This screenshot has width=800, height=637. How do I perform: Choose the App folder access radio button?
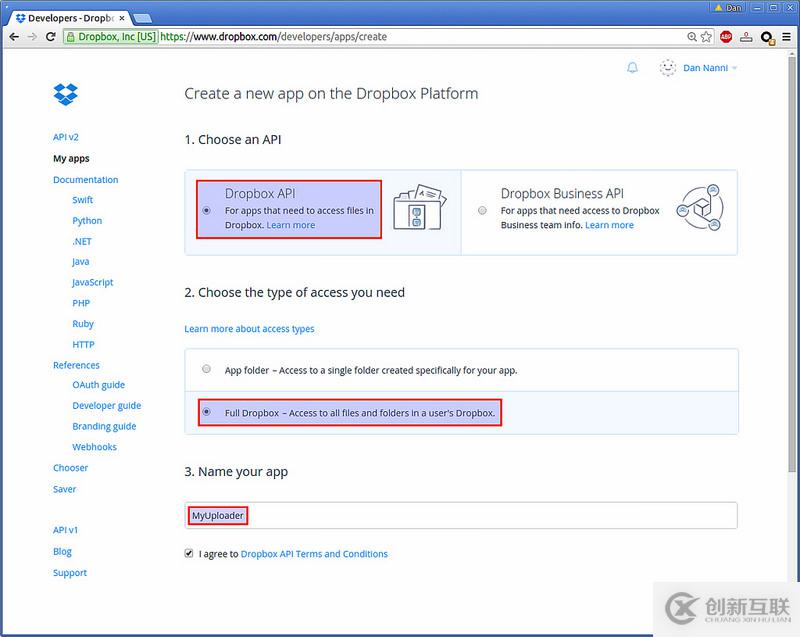206,369
